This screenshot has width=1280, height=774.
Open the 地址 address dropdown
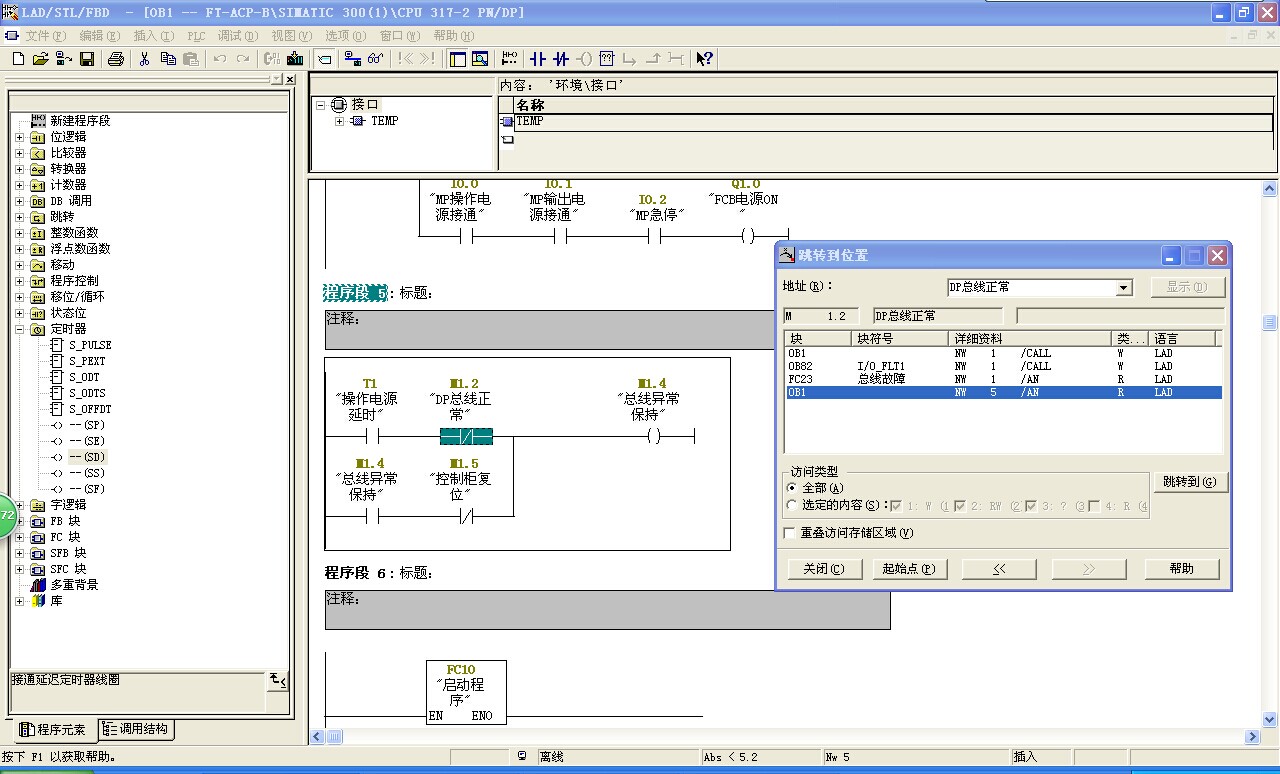[x=1124, y=288]
